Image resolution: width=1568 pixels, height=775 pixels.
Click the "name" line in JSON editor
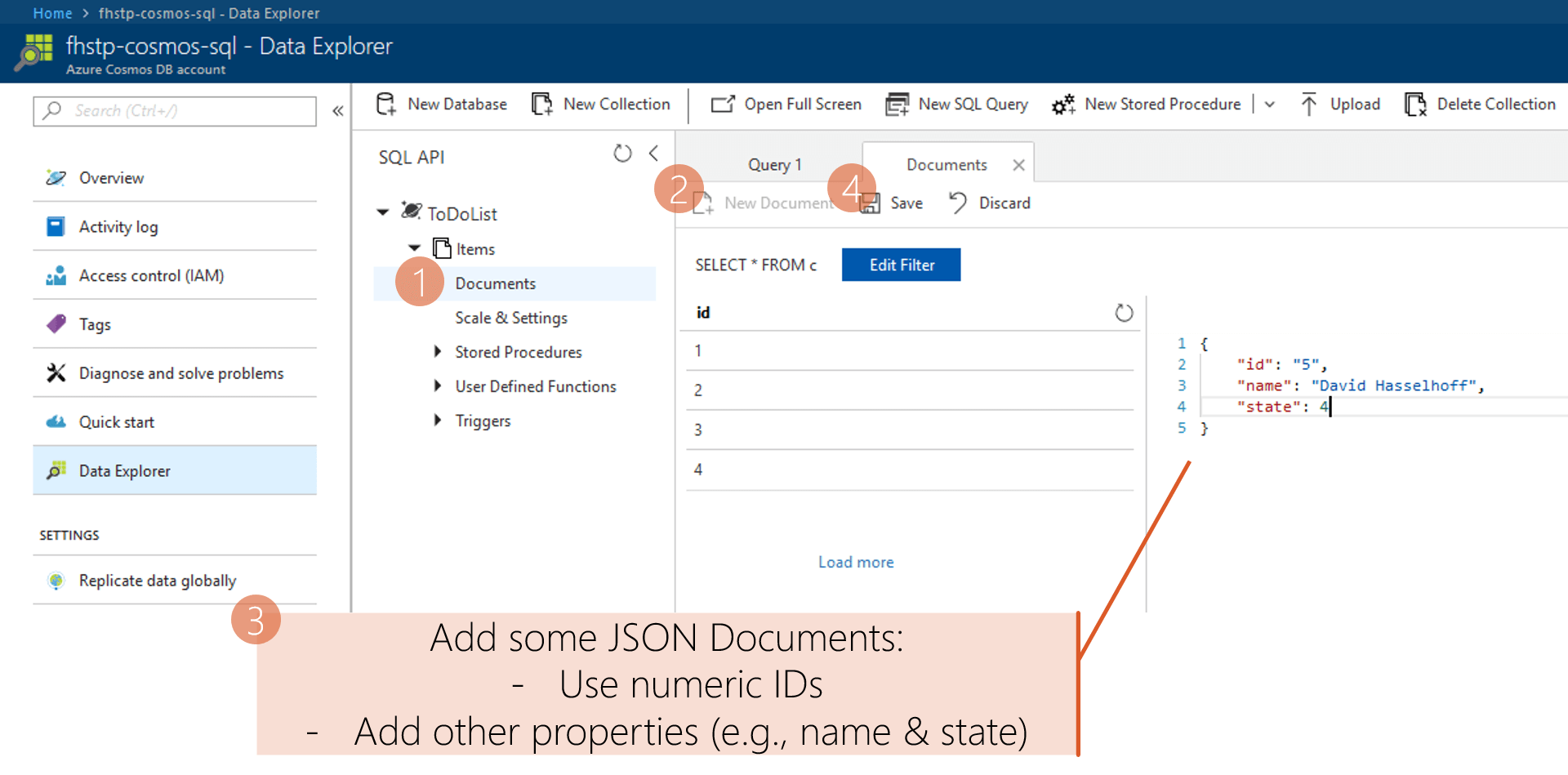pos(1360,385)
